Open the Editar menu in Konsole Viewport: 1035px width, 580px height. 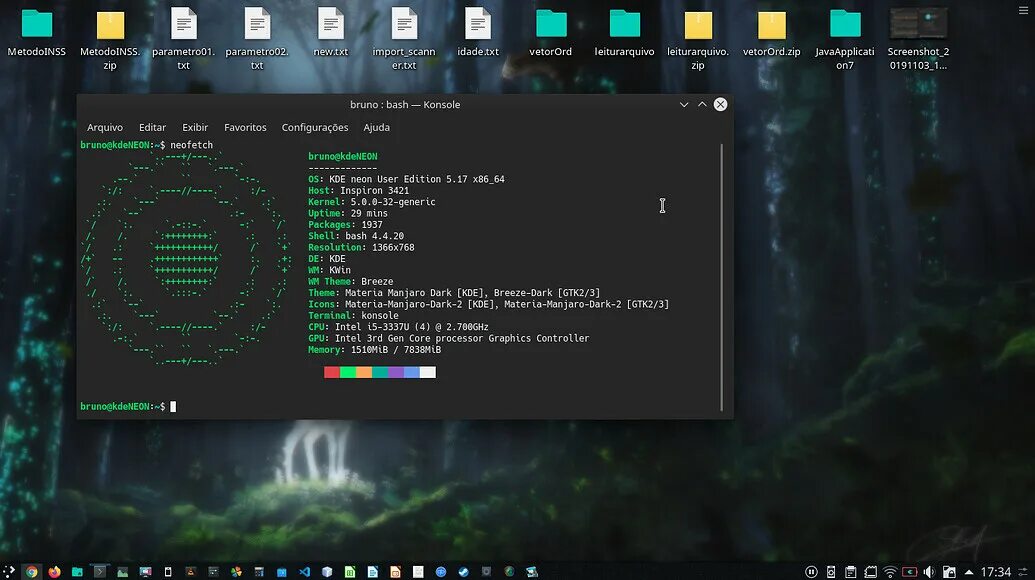[x=152, y=127]
